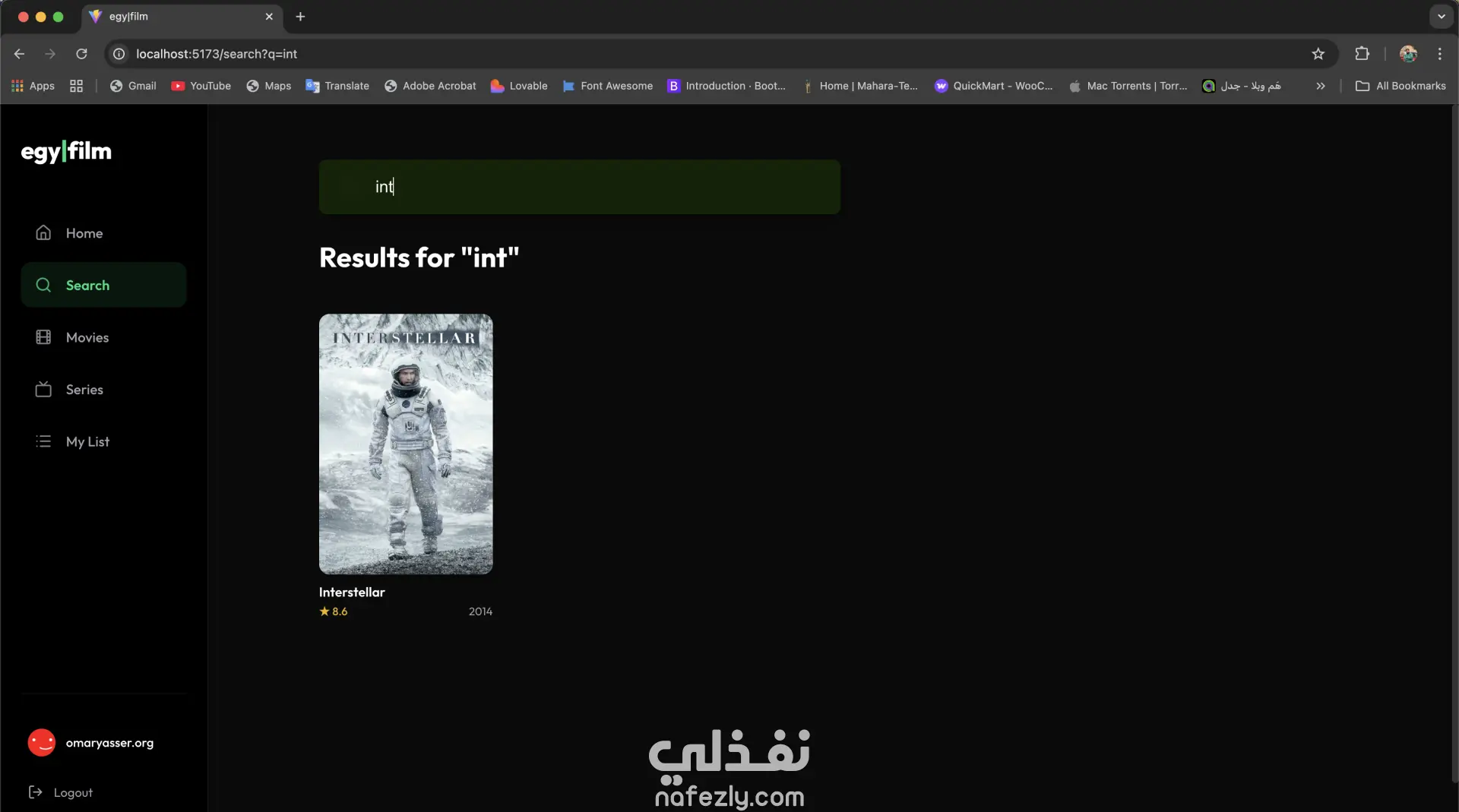Click the tab groups grid icon

point(76,86)
